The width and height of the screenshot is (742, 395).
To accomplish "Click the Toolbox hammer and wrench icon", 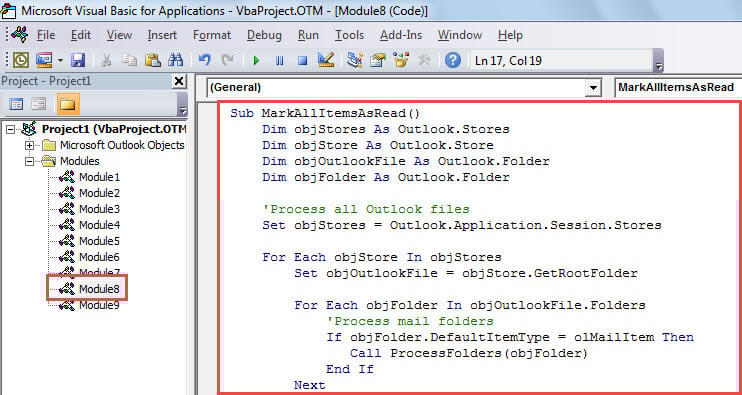I will [x=424, y=60].
